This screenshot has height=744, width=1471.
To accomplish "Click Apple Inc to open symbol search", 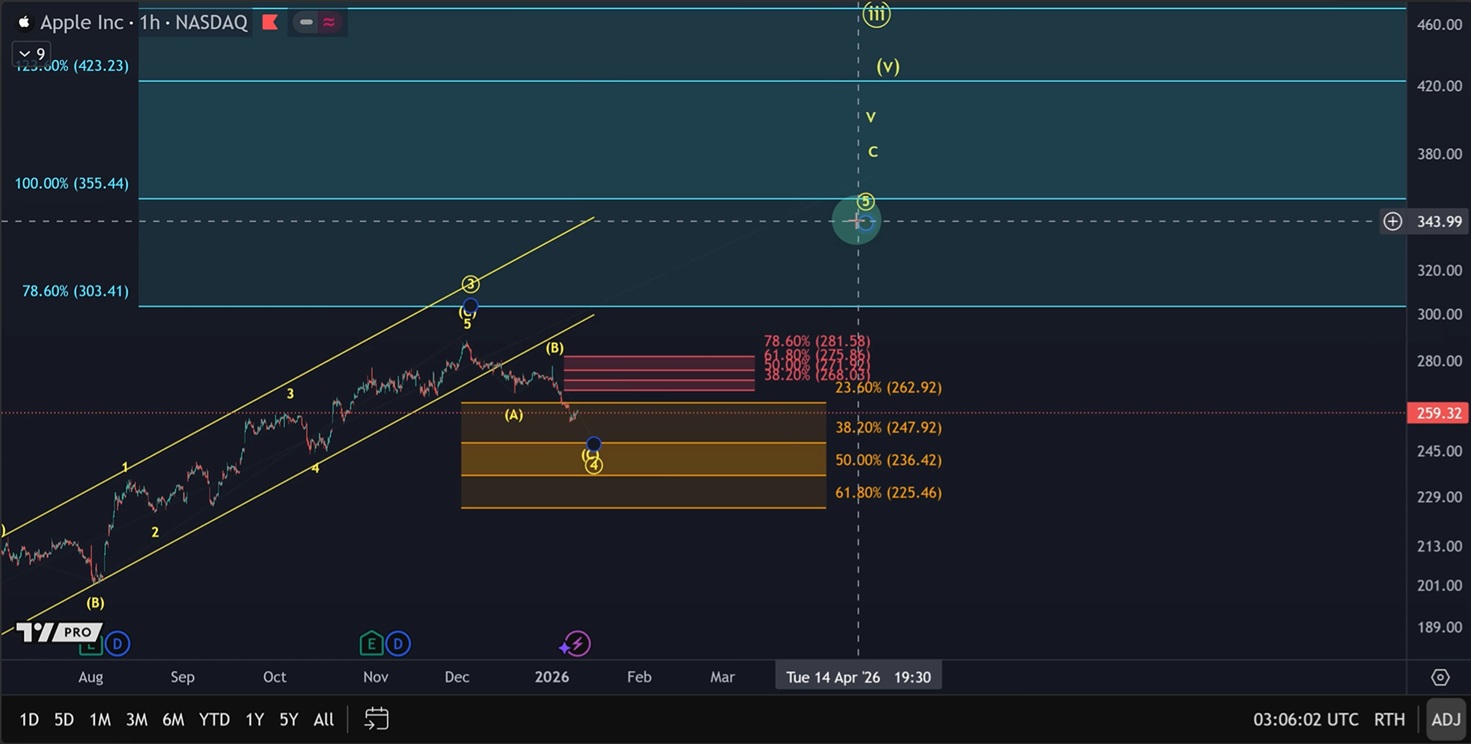I will [x=84, y=22].
